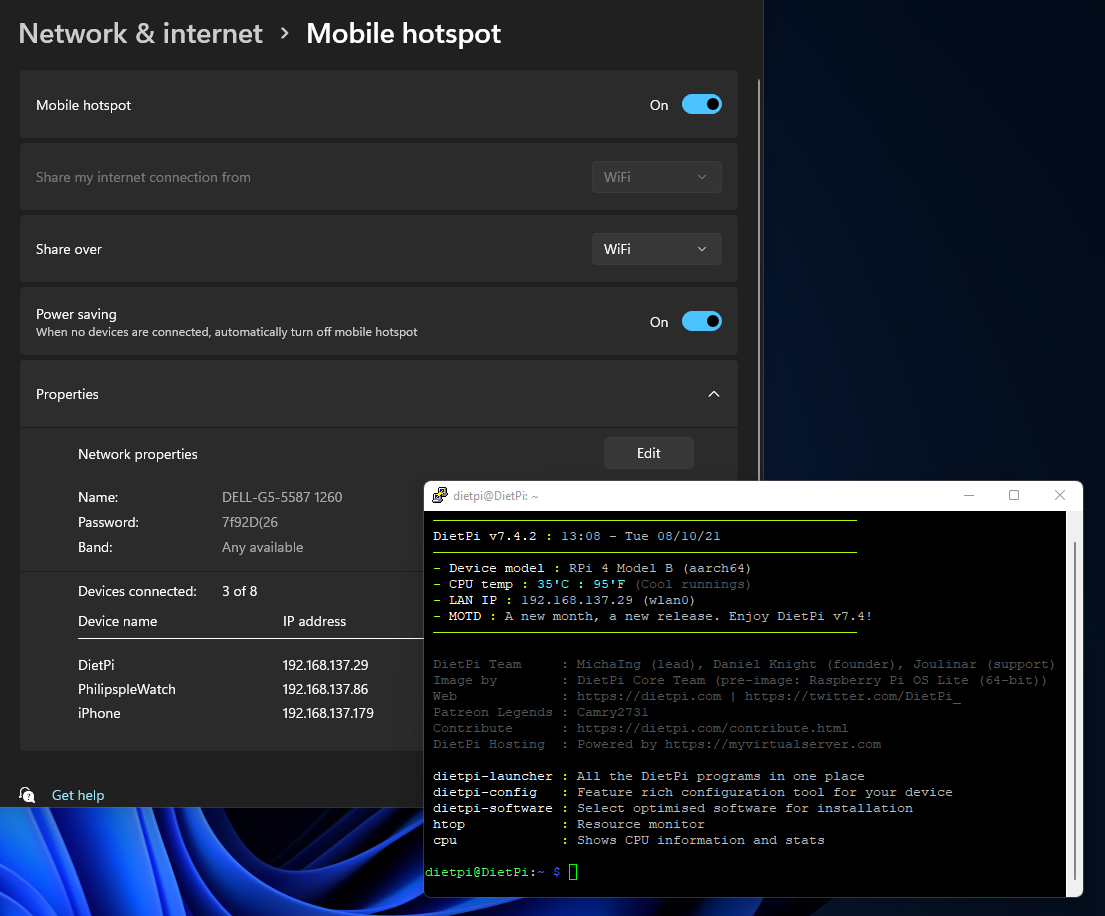Viewport: 1105px width, 916px height.
Task: Open the Share over WiFi dropdown
Action: pyautogui.click(x=656, y=249)
